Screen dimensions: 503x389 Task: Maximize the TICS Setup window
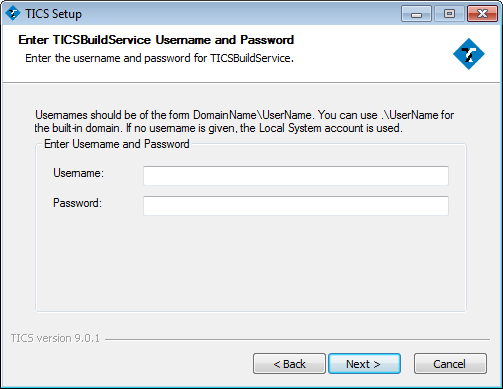point(449,14)
